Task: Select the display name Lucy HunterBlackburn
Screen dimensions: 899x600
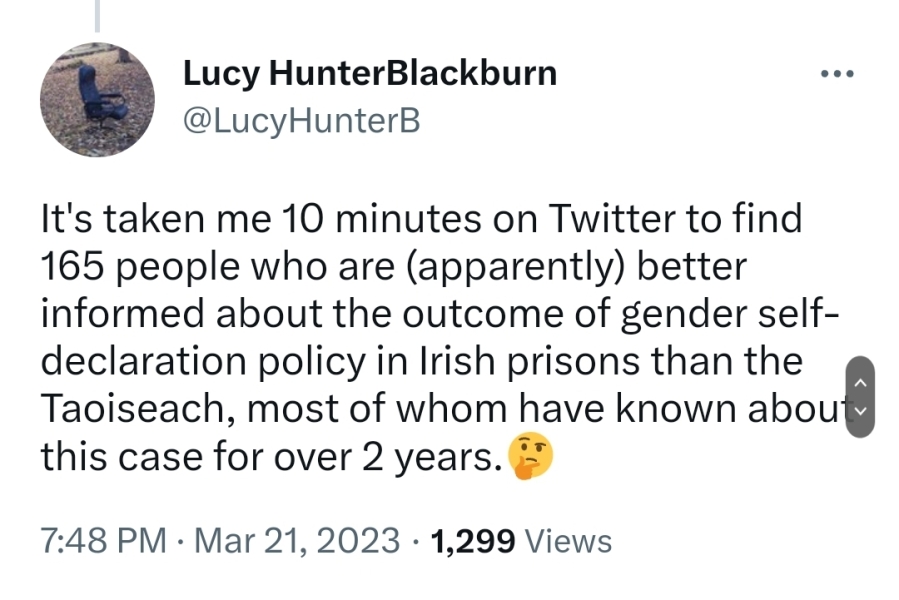Action: 369,72
